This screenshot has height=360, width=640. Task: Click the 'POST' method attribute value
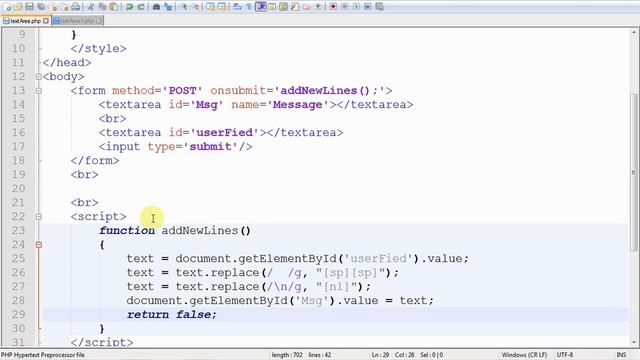(182, 91)
